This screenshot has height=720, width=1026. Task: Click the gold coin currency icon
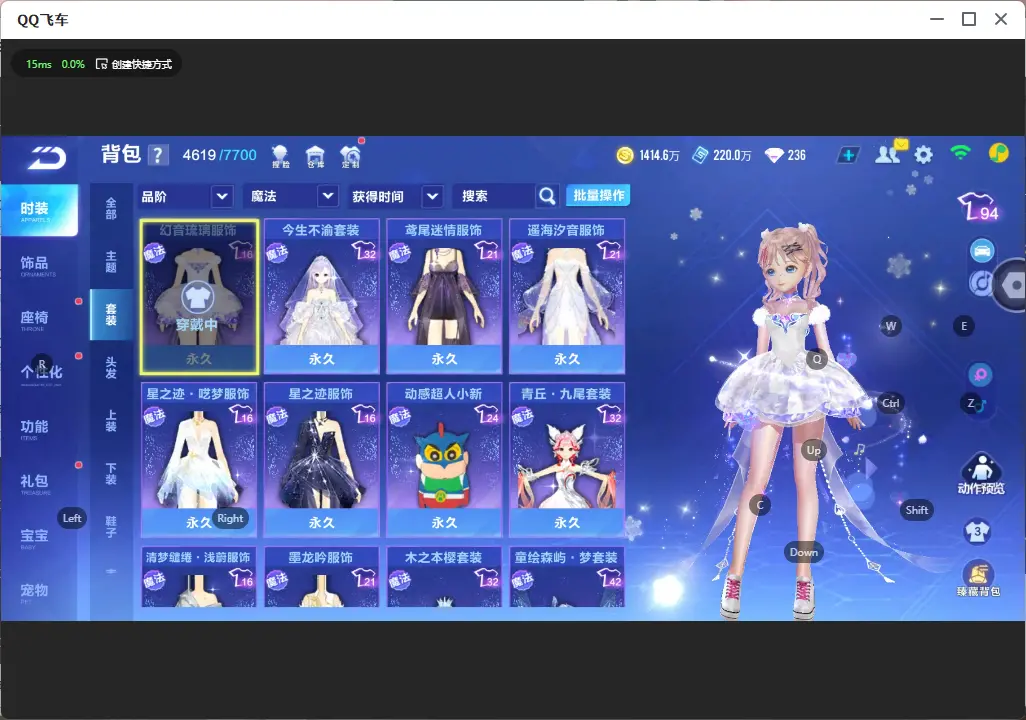[x=625, y=155]
